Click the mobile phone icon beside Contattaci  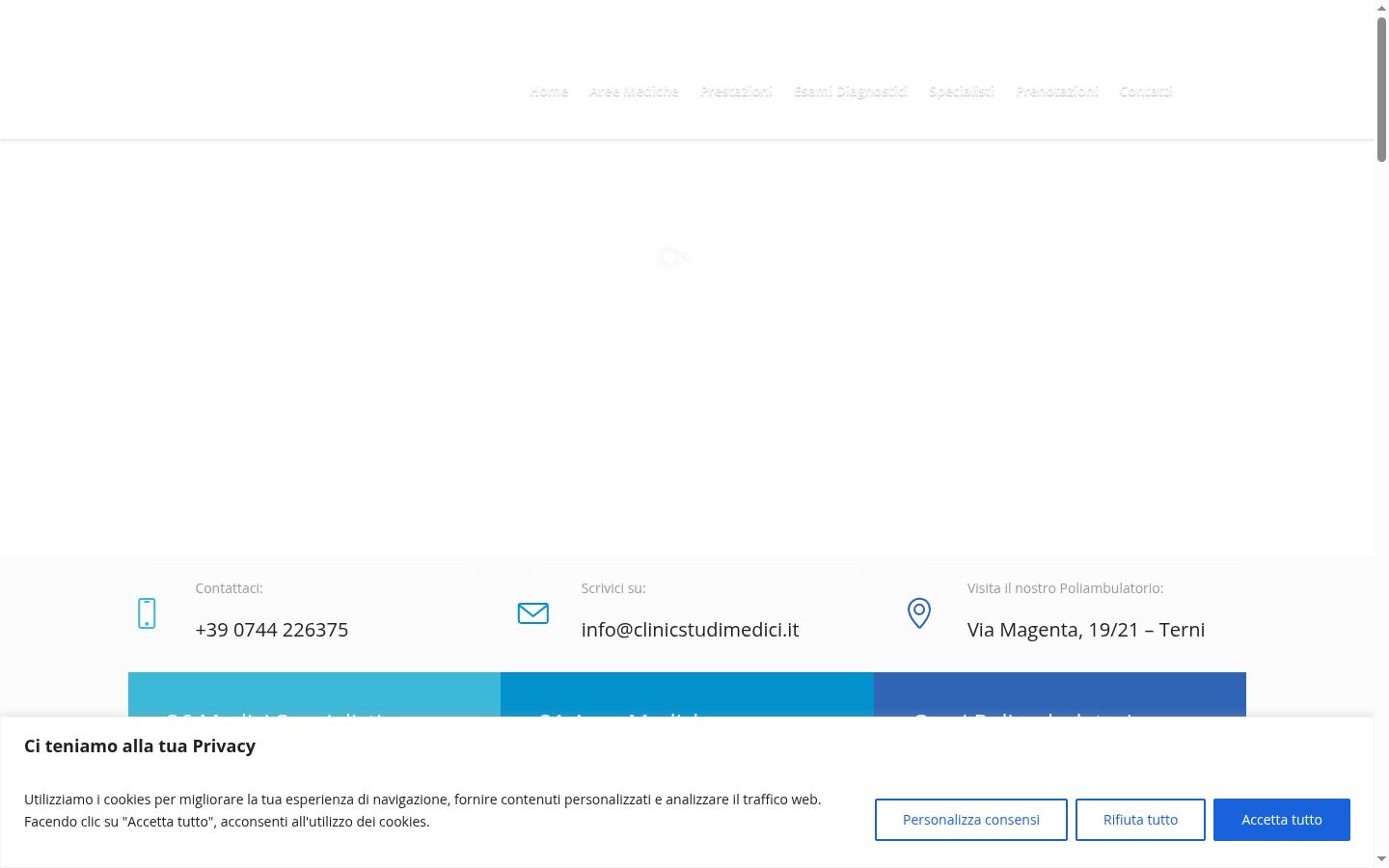tap(147, 613)
